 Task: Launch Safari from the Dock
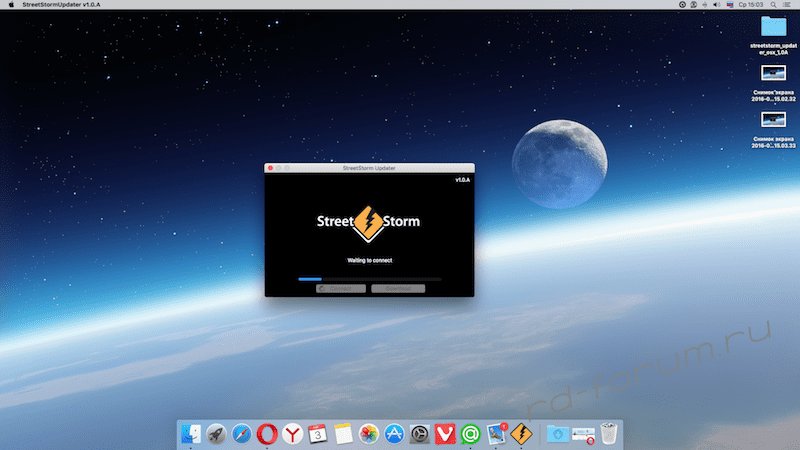coord(241,434)
